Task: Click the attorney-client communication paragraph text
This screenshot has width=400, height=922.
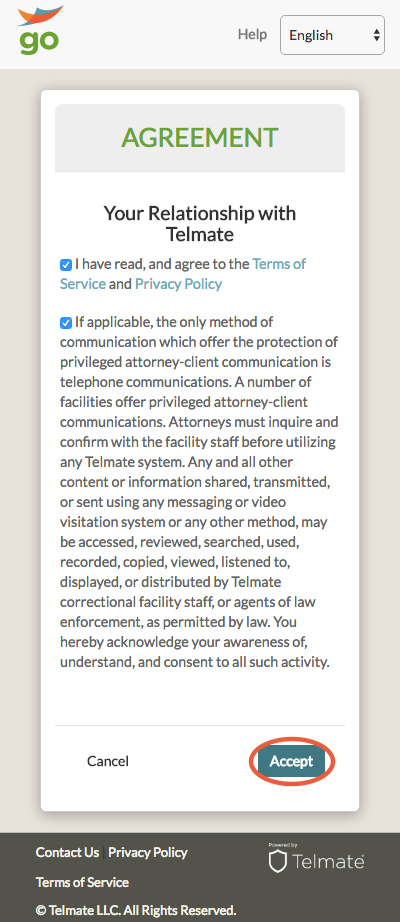Action: coord(199,492)
